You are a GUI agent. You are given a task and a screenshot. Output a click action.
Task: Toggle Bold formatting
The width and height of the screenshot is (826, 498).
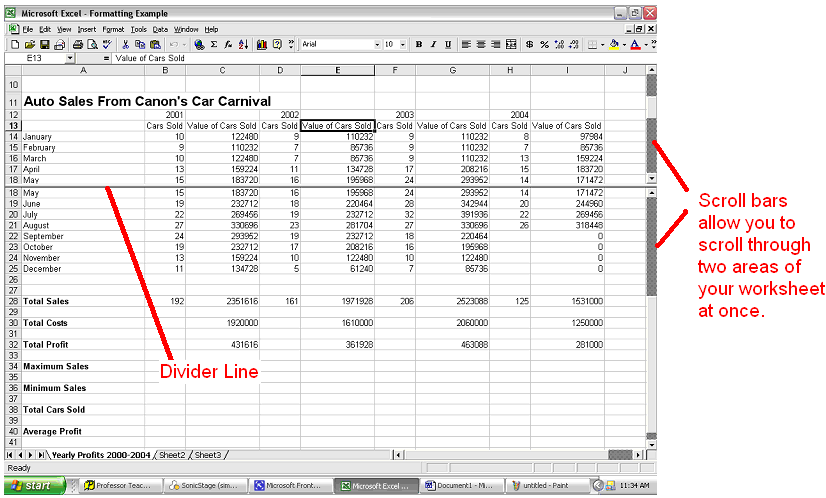point(419,45)
